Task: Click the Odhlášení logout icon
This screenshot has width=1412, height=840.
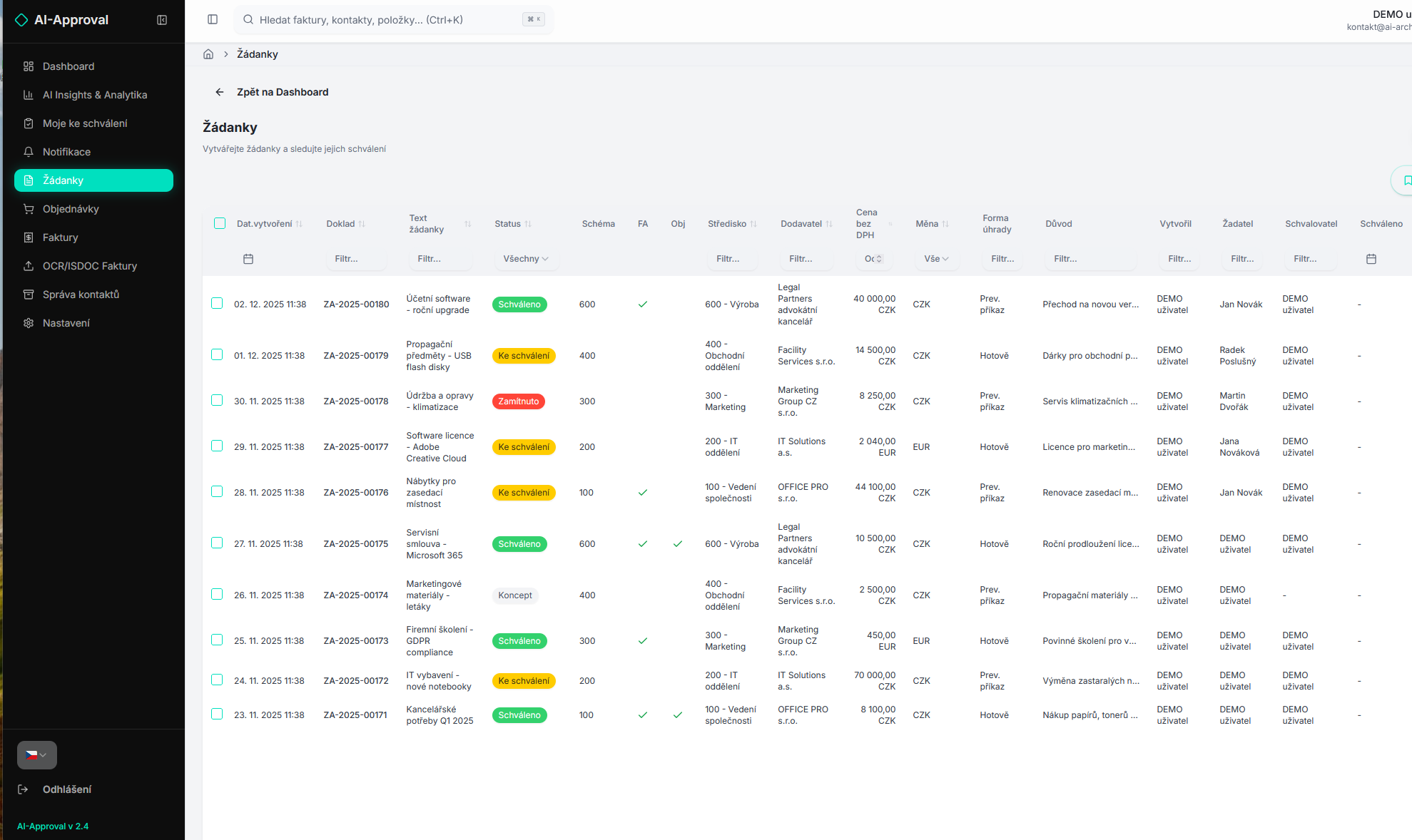Action: click(x=24, y=789)
